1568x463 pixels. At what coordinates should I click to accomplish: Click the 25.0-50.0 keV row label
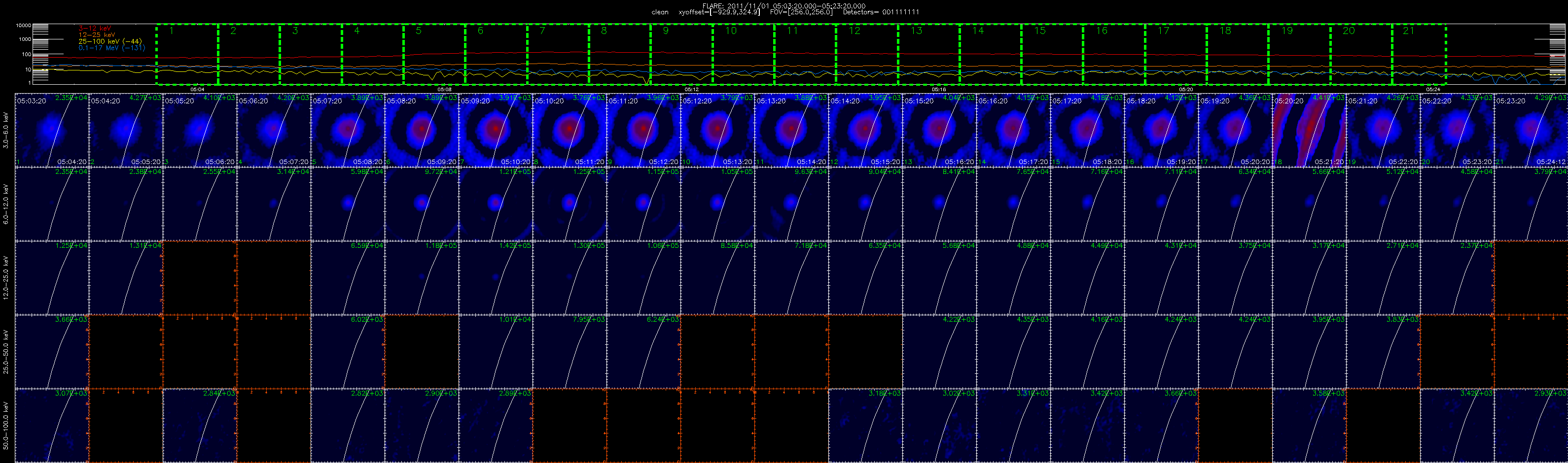coord(6,352)
